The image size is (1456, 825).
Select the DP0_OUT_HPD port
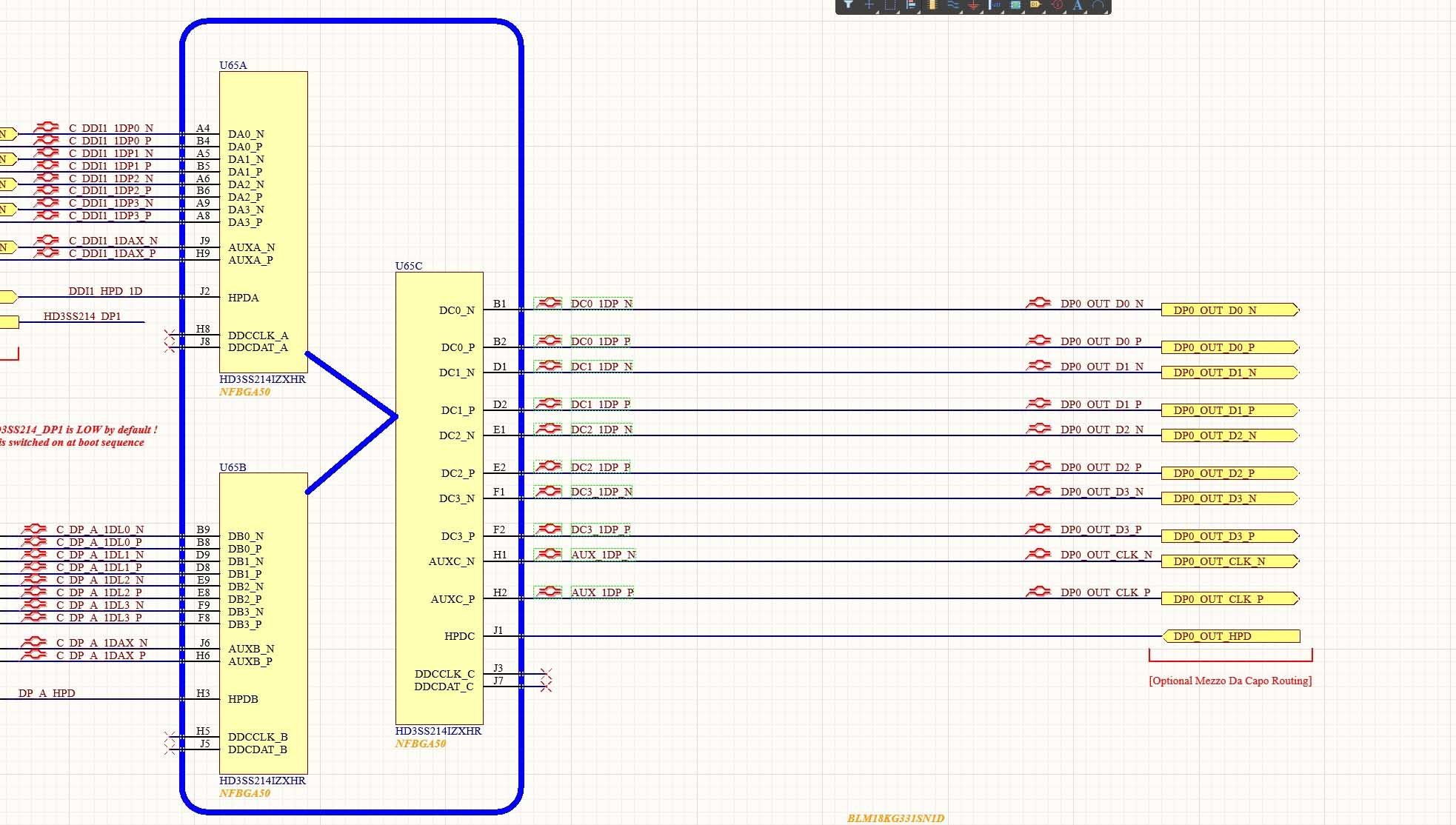[1231, 636]
